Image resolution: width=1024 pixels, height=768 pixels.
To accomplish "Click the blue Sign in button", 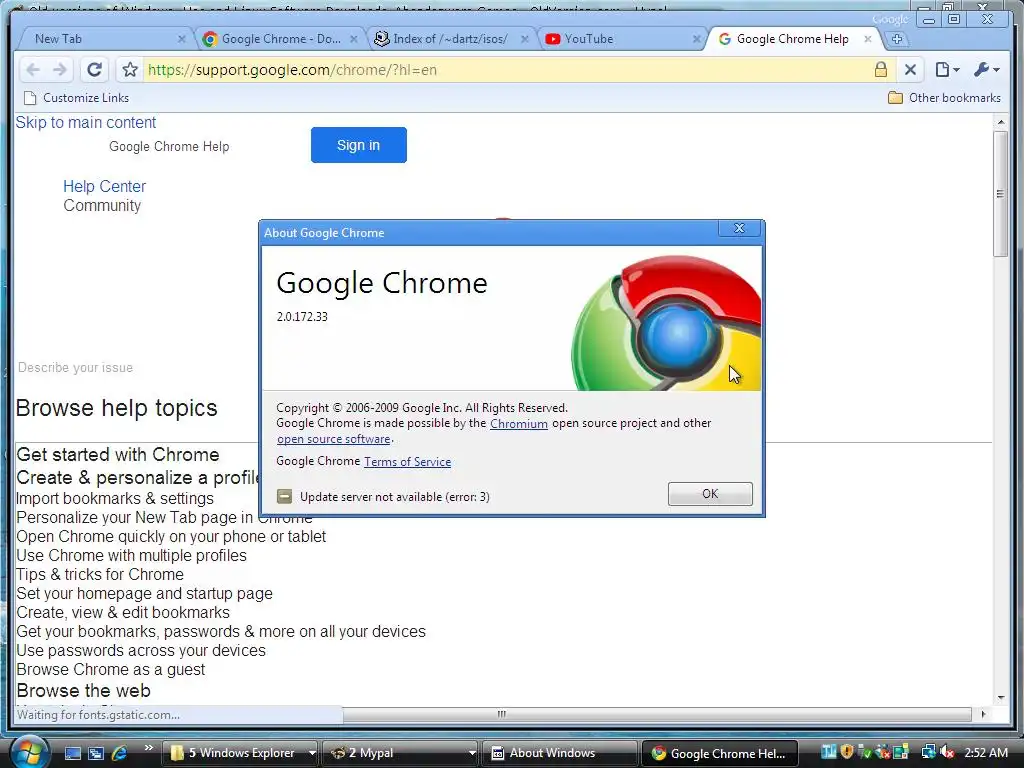I will 359,145.
